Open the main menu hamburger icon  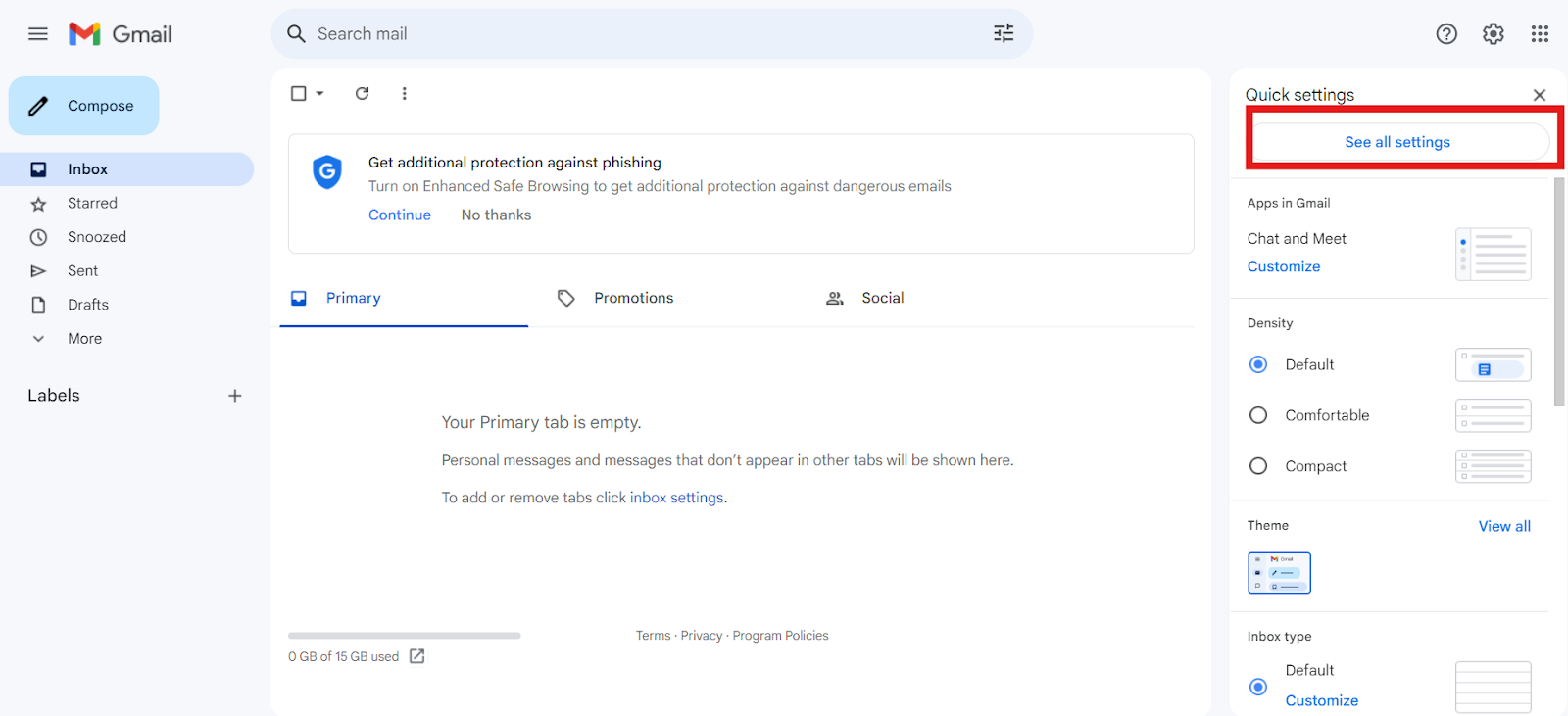click(x=38, y=34)
